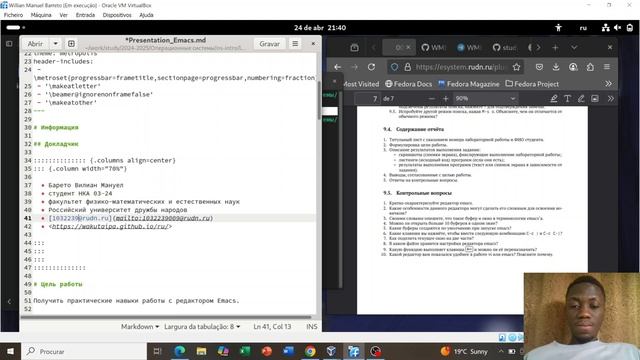Screen dimensions: 640x360
Task: Open the Save to Pocket icon
Action: (x=539, y=67)
